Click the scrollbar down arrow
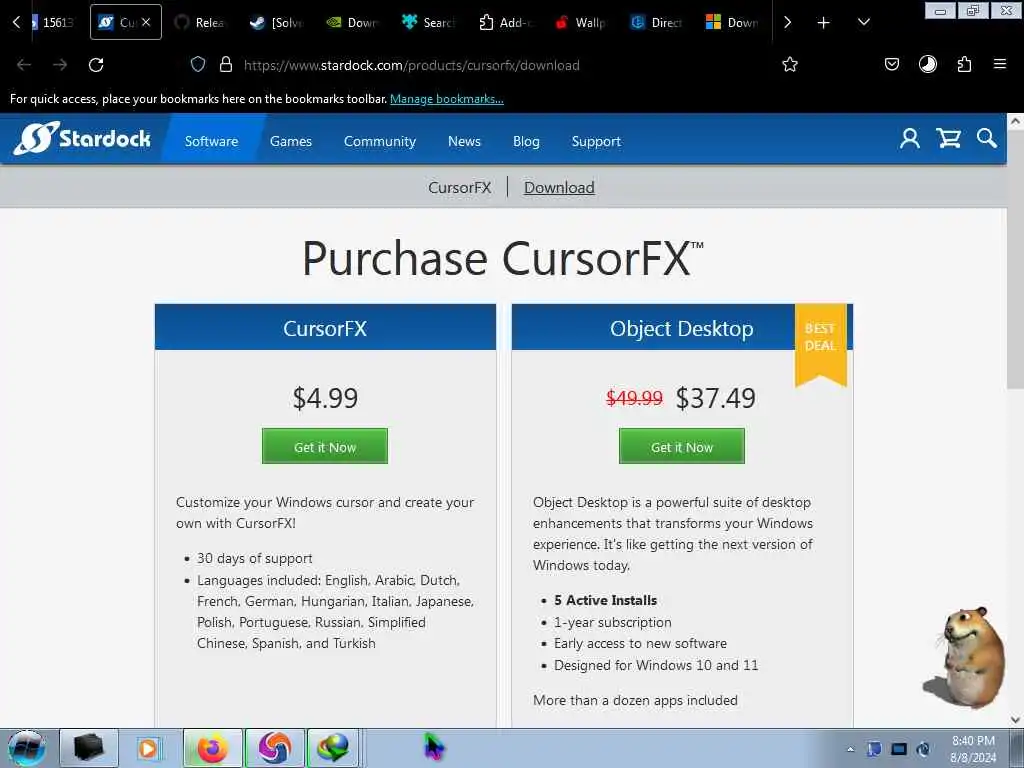 (1016, 720)
